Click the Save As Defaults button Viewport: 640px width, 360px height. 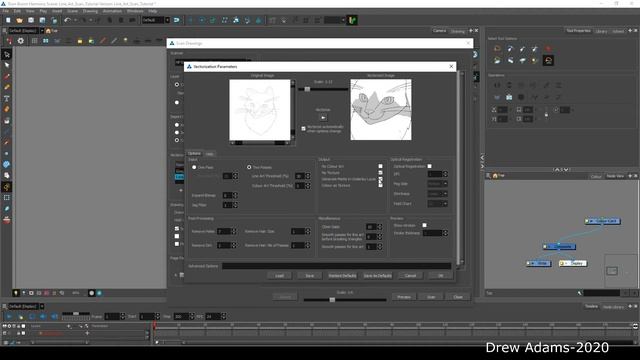(378, 276)
